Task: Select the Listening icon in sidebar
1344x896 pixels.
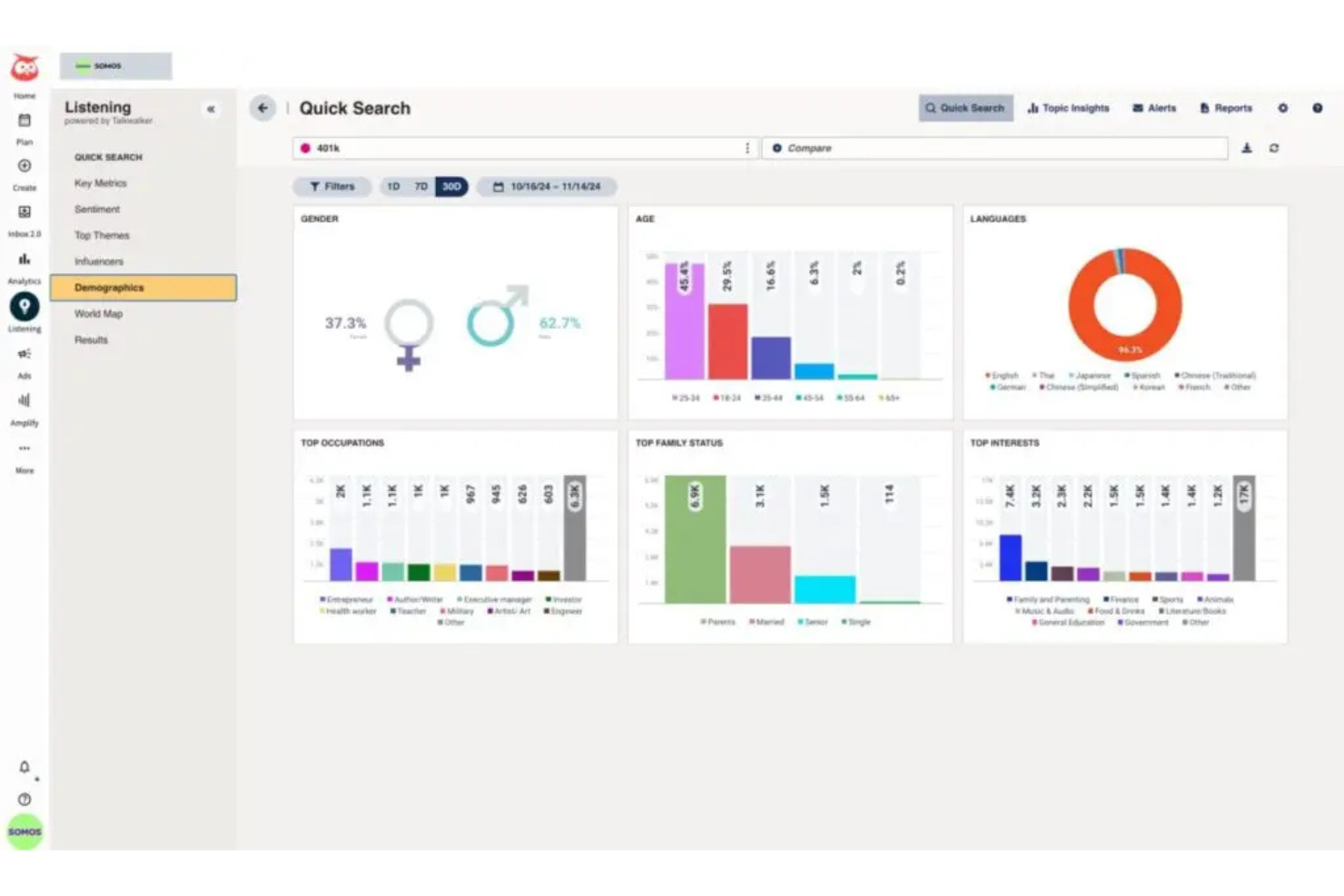Action: point(25,306)
